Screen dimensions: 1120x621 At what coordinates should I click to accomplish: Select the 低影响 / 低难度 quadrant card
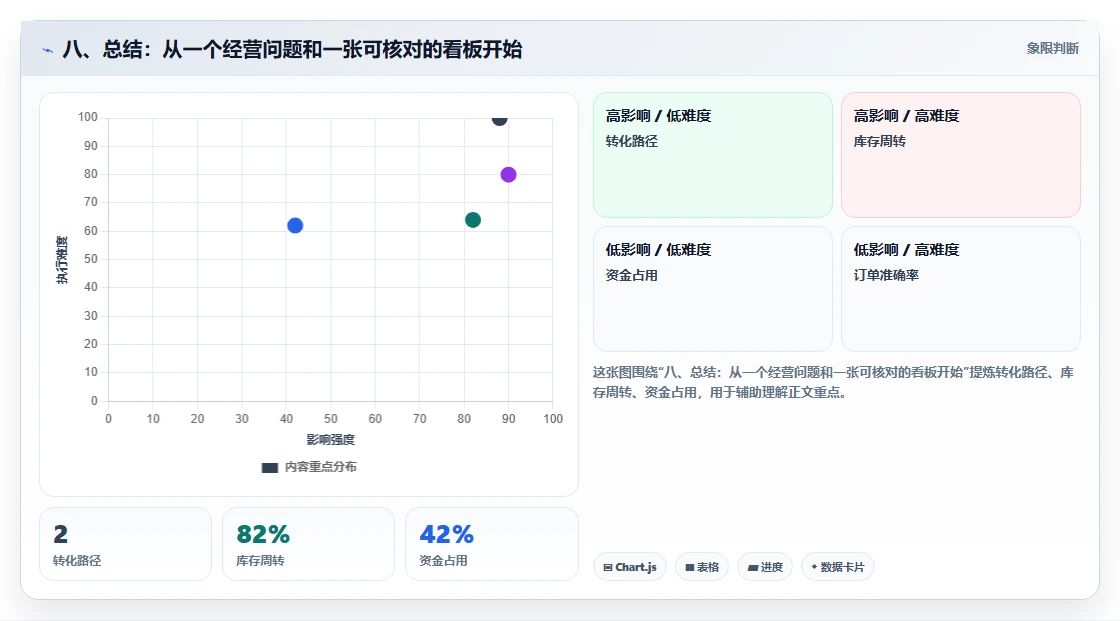pyautogui.click(x=713, y=289)
